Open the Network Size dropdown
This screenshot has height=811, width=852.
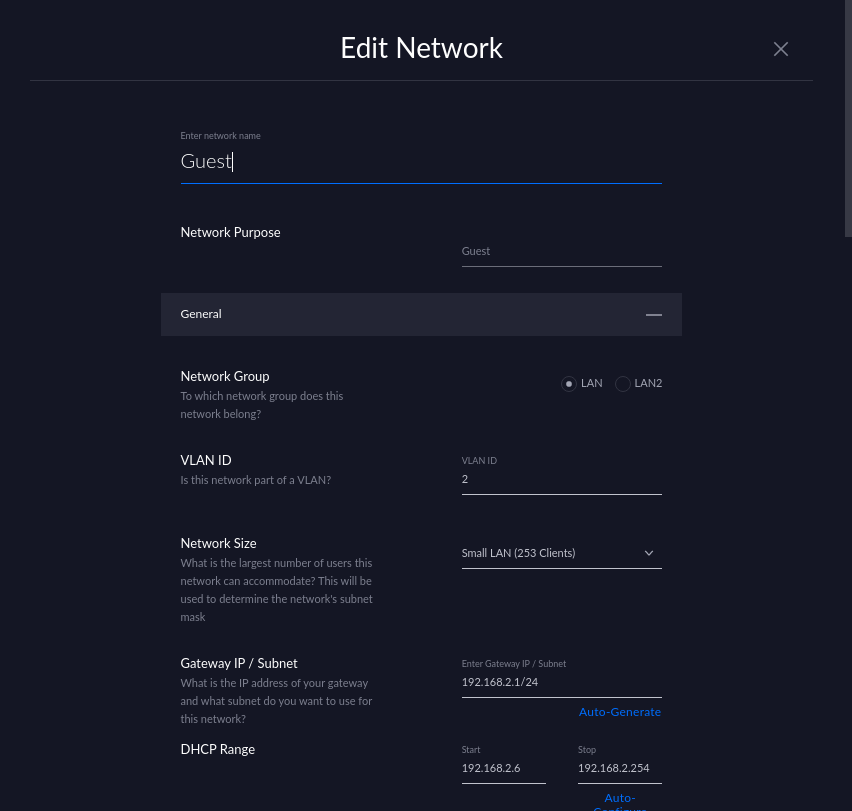560,553
